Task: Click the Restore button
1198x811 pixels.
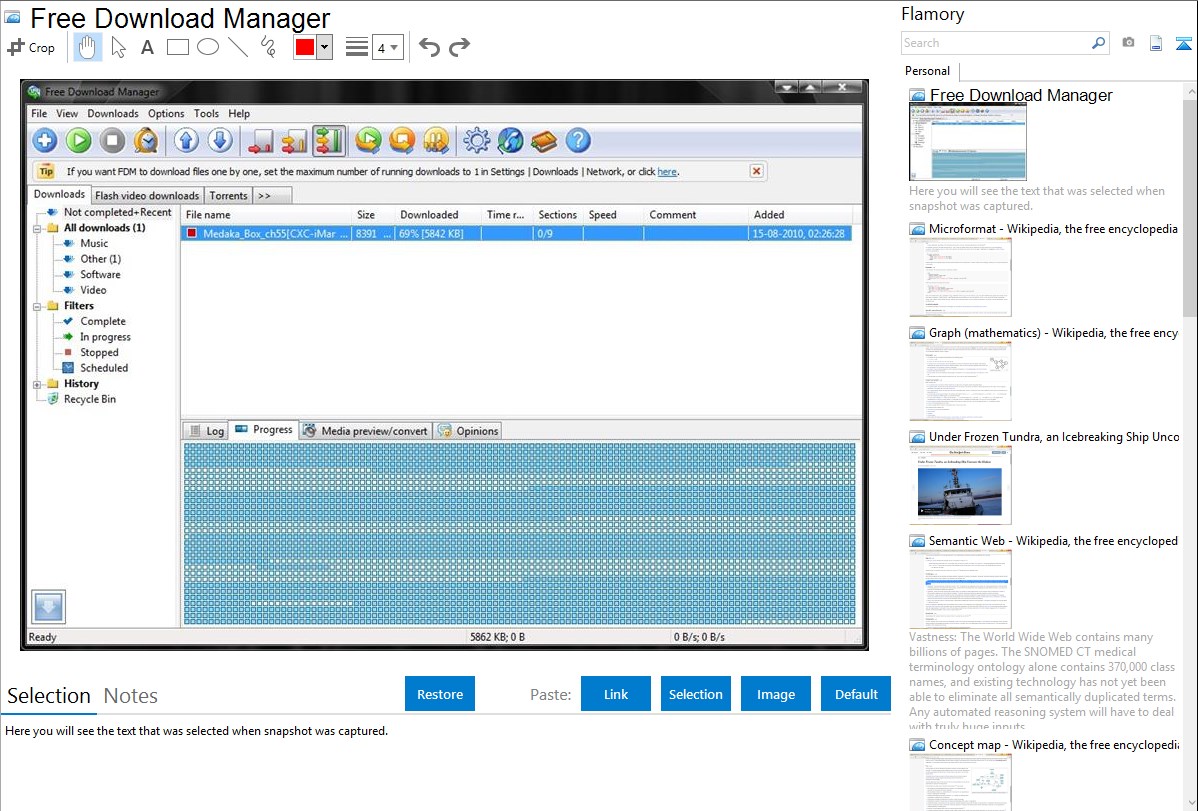Action: (x=440, y=694)
